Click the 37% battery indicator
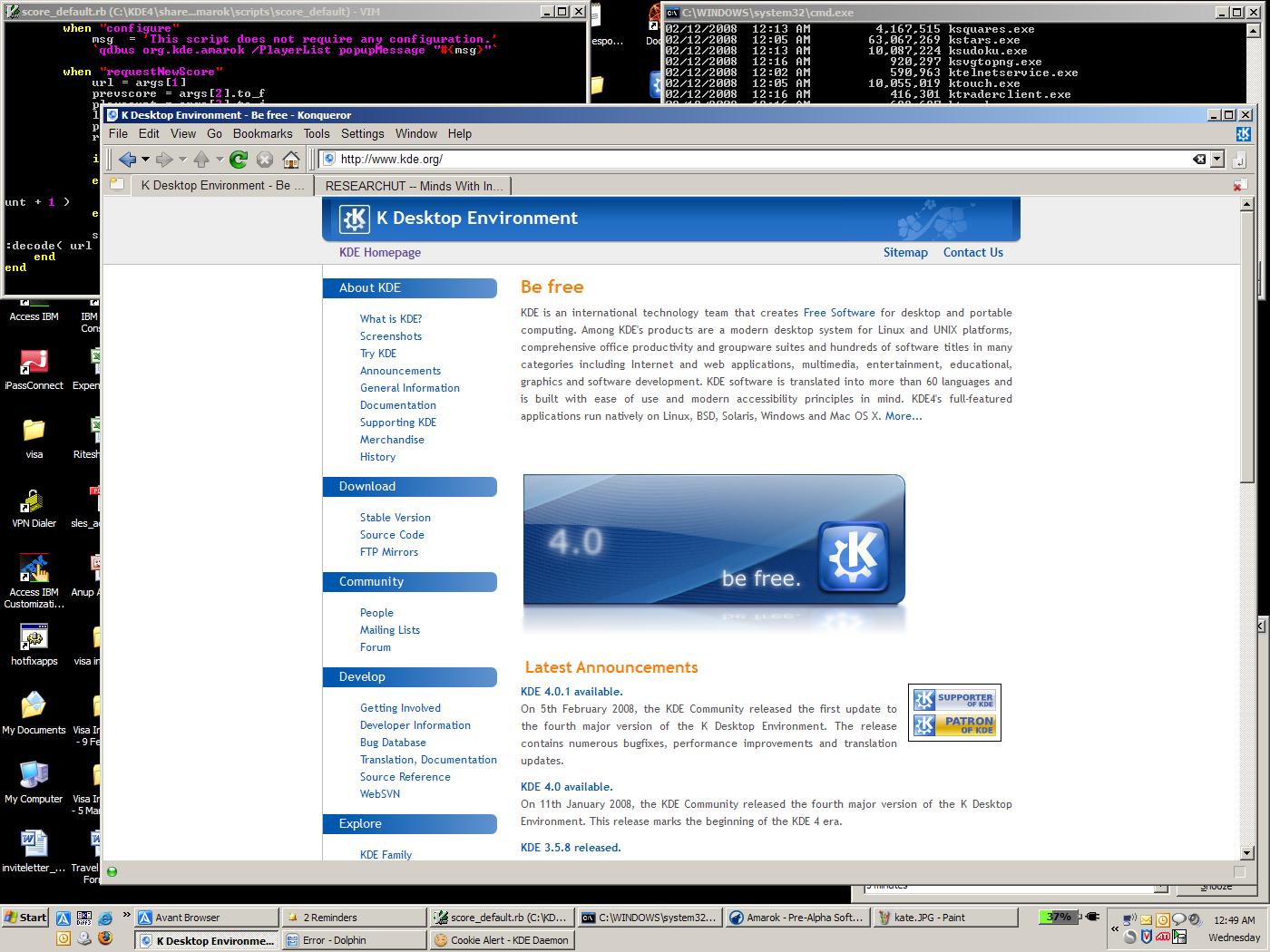Screen dimensions: 1270x952 1059,917
